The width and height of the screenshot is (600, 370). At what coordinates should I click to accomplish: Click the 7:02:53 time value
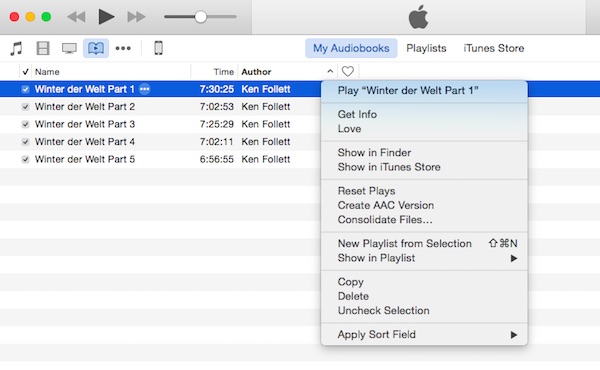(x=217, y=107)
